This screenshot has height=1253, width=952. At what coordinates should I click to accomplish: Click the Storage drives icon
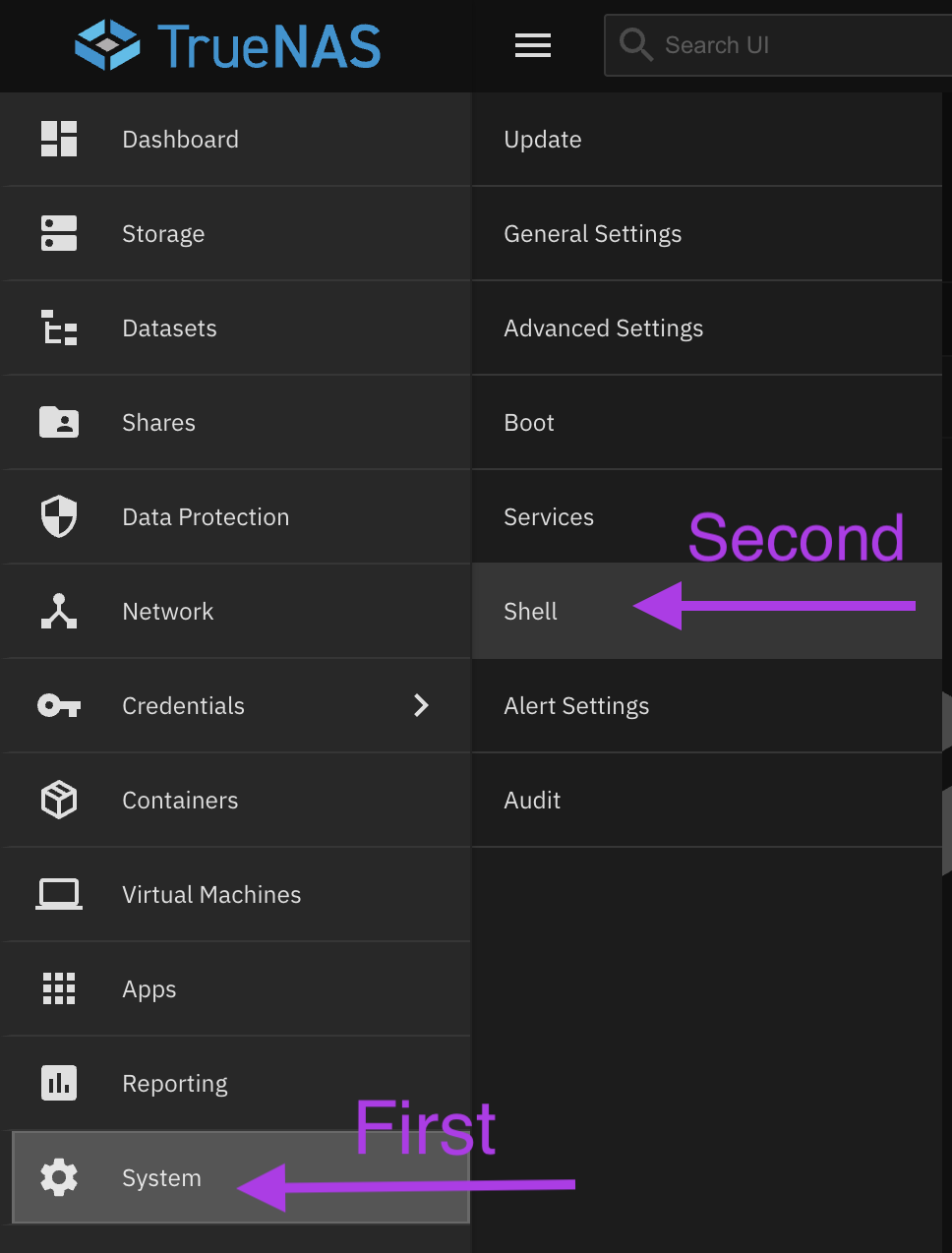59,233
